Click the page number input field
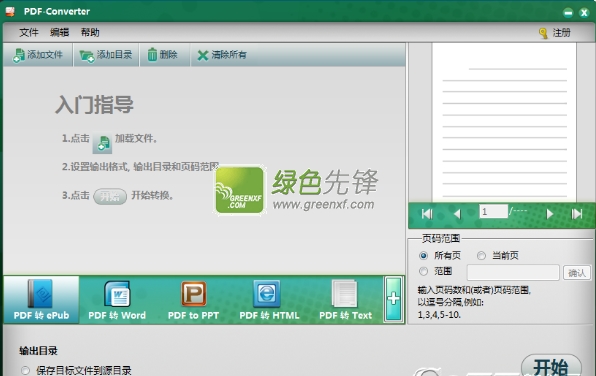The width and height of the screenshot is (596, 376). coord(493,211)
